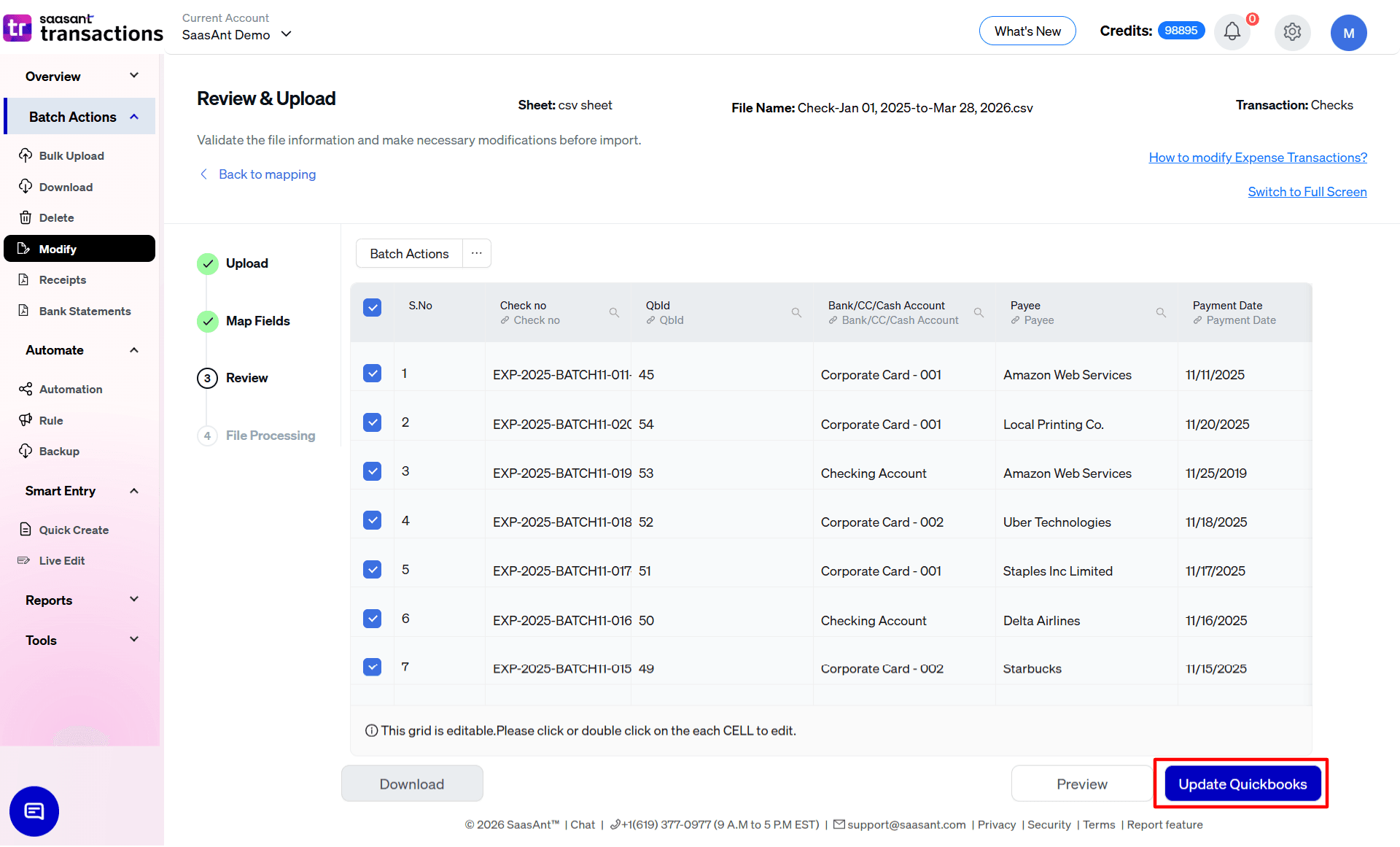Screen dimensions: 1400x847
Task: Deselect the select-all checkbox in the table header
Action: [x=372, y=307]
